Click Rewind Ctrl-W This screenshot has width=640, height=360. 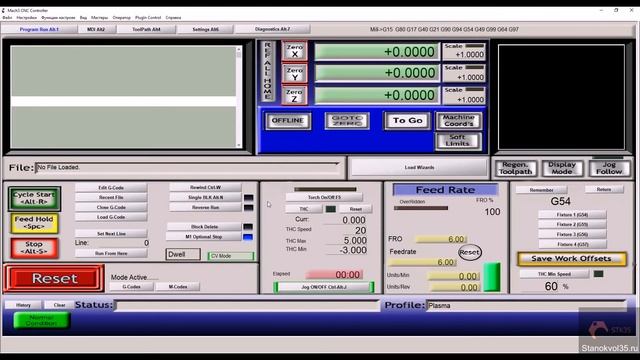[205, 187]
